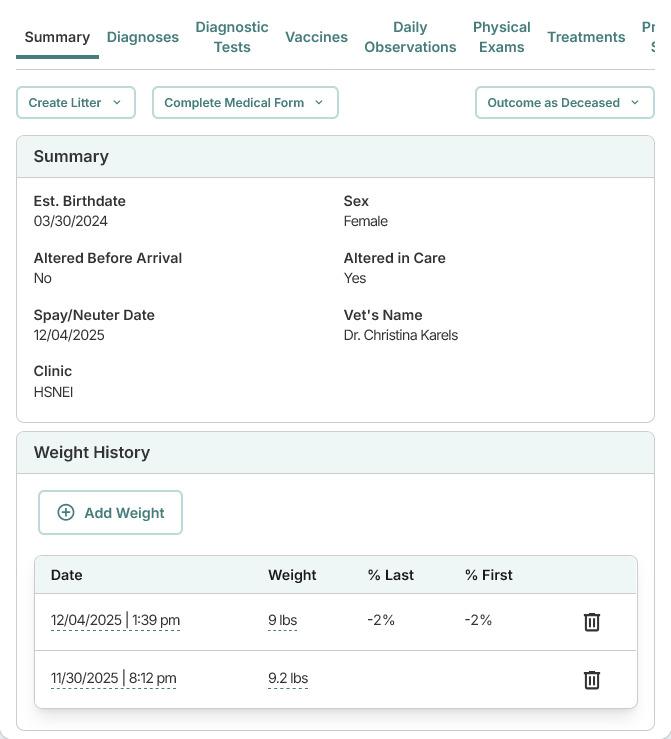Select the Summary tab
This screenshot has width=671, height=739.
pyautogui.click(x=57, y=37)
